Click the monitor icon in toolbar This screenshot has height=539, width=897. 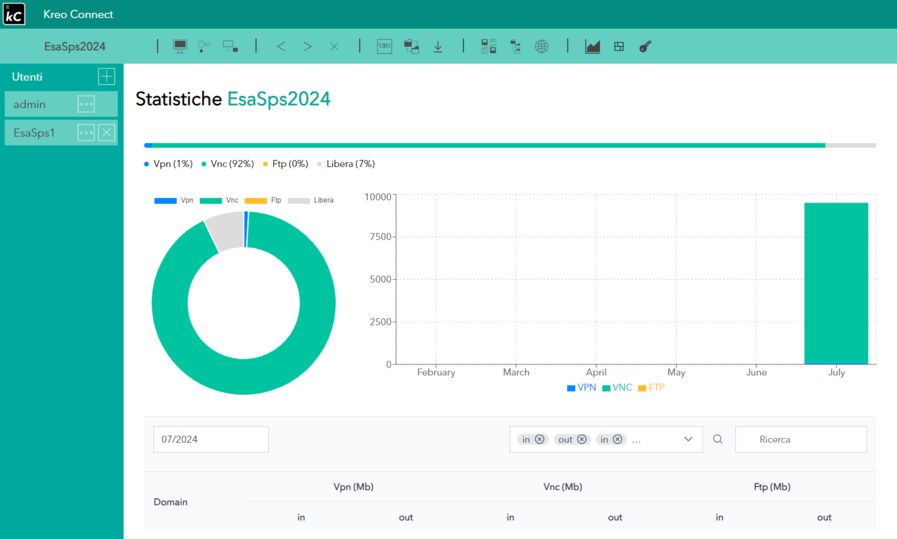(x=180, y=46)
